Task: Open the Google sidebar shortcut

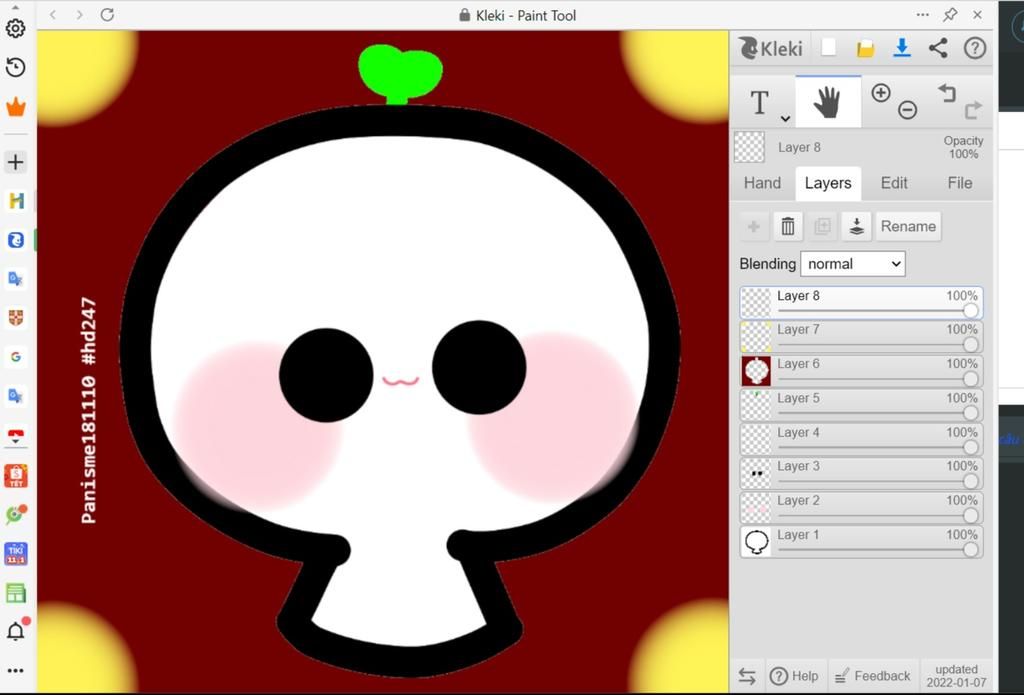Action: click(16, 357)
